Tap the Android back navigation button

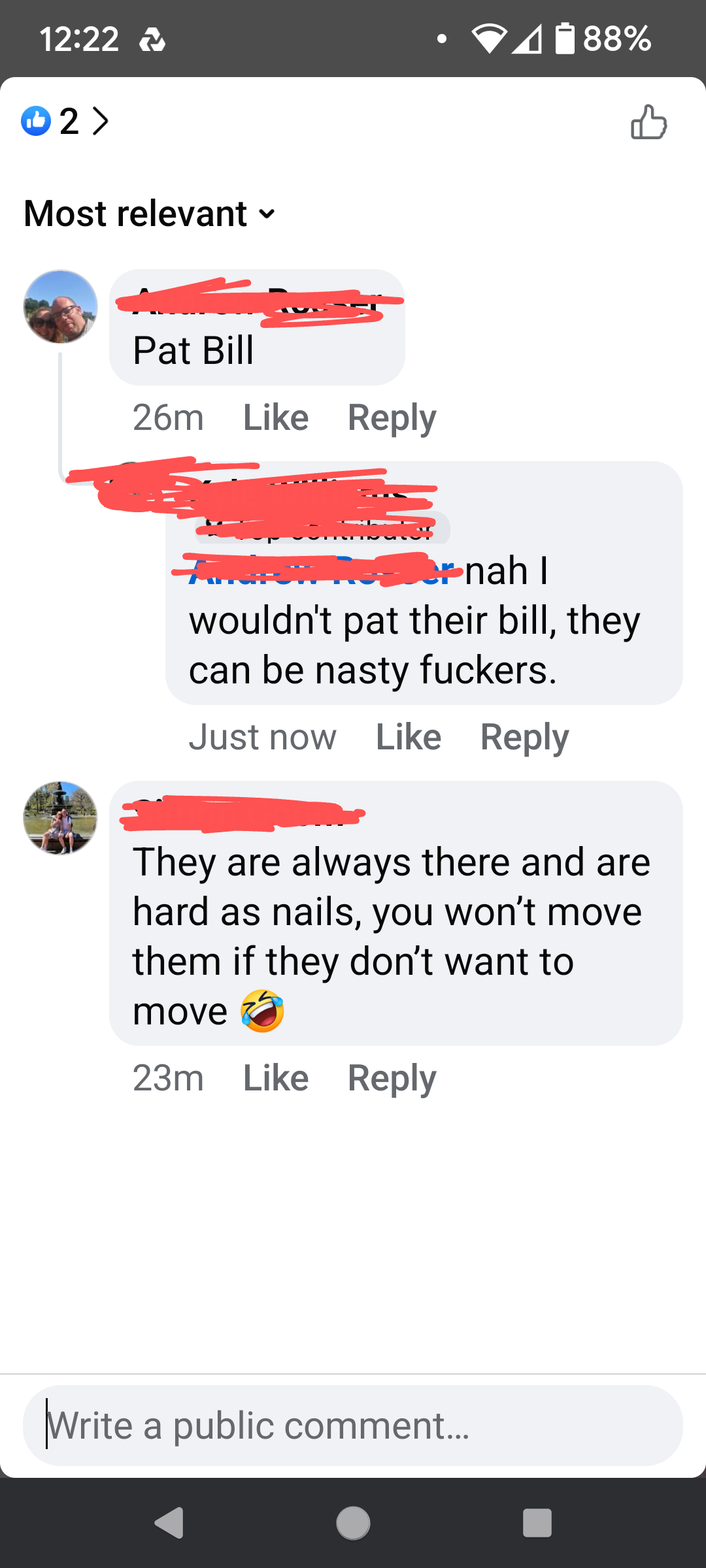click(x=169, y=1523)
